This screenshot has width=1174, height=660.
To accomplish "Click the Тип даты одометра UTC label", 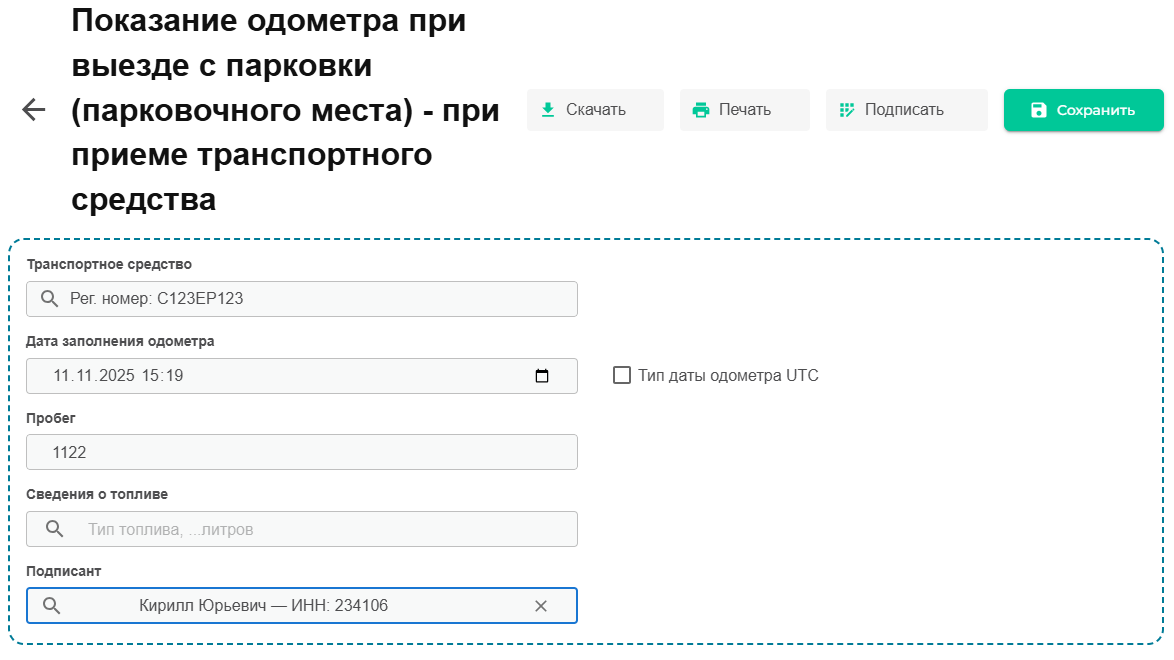I will coord(728,376).
